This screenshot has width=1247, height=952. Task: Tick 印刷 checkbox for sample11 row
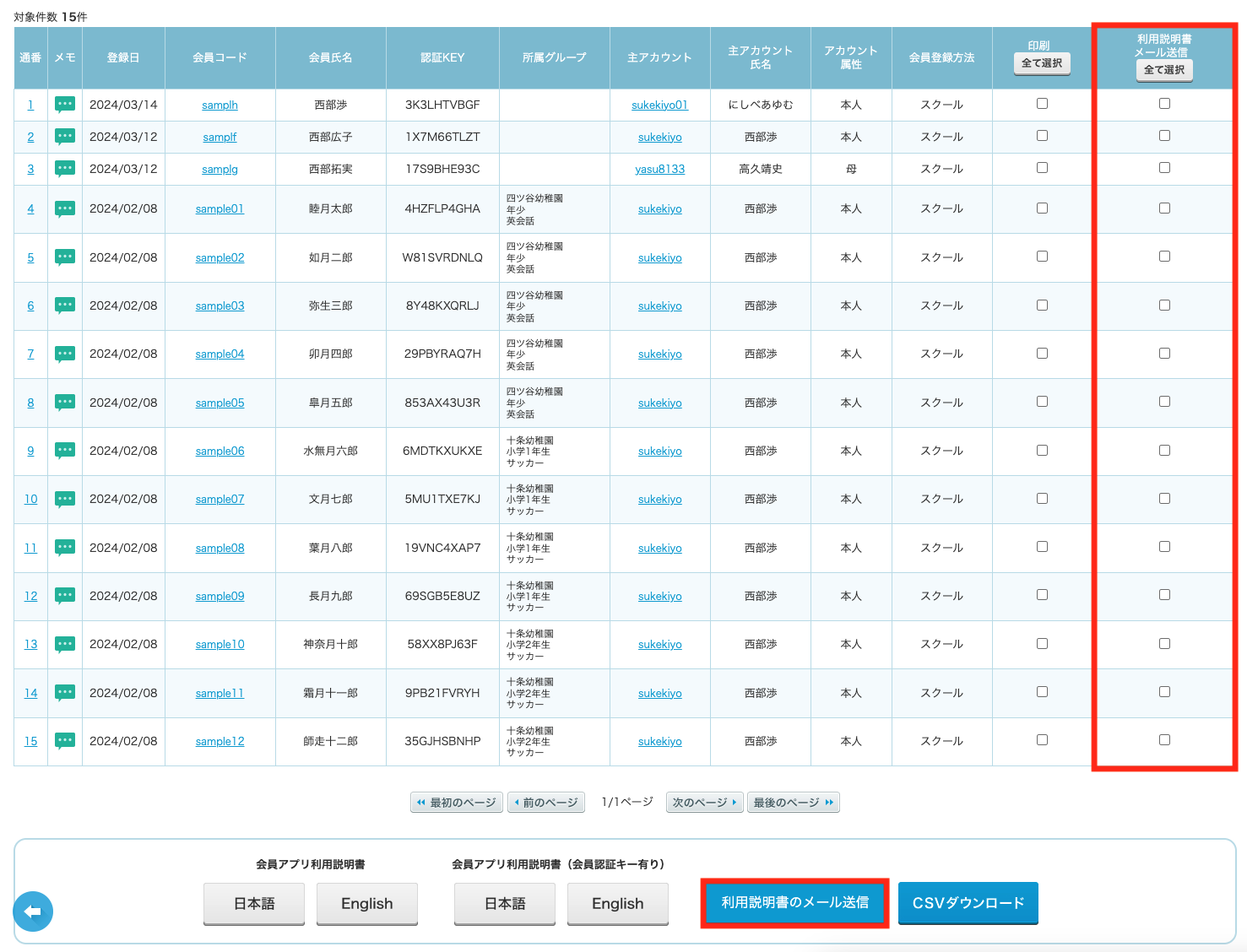pyautogui.click(x=1042, y=692)
